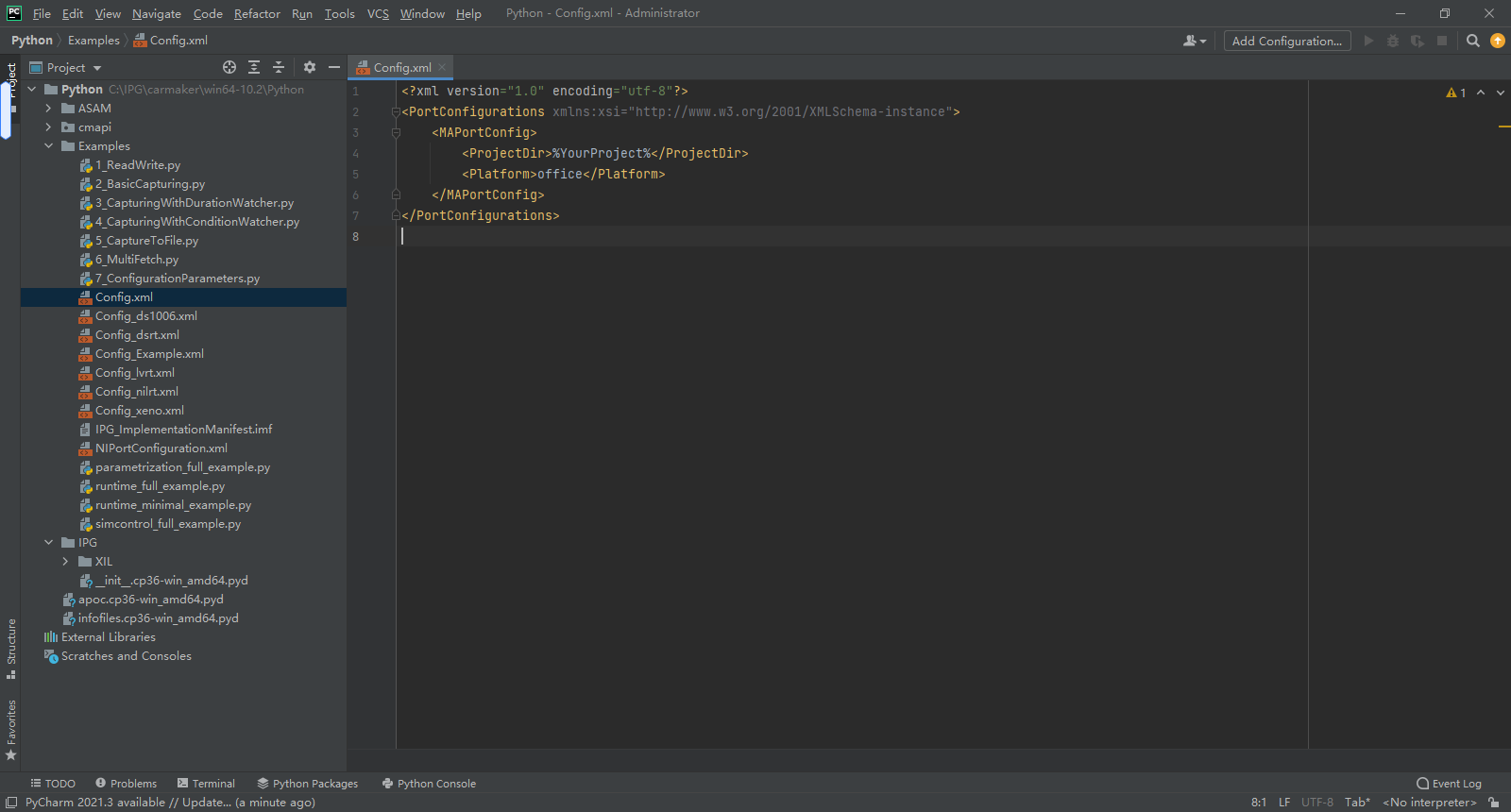Click the Collapse All icon in Project panel

[x=279, y=67]
